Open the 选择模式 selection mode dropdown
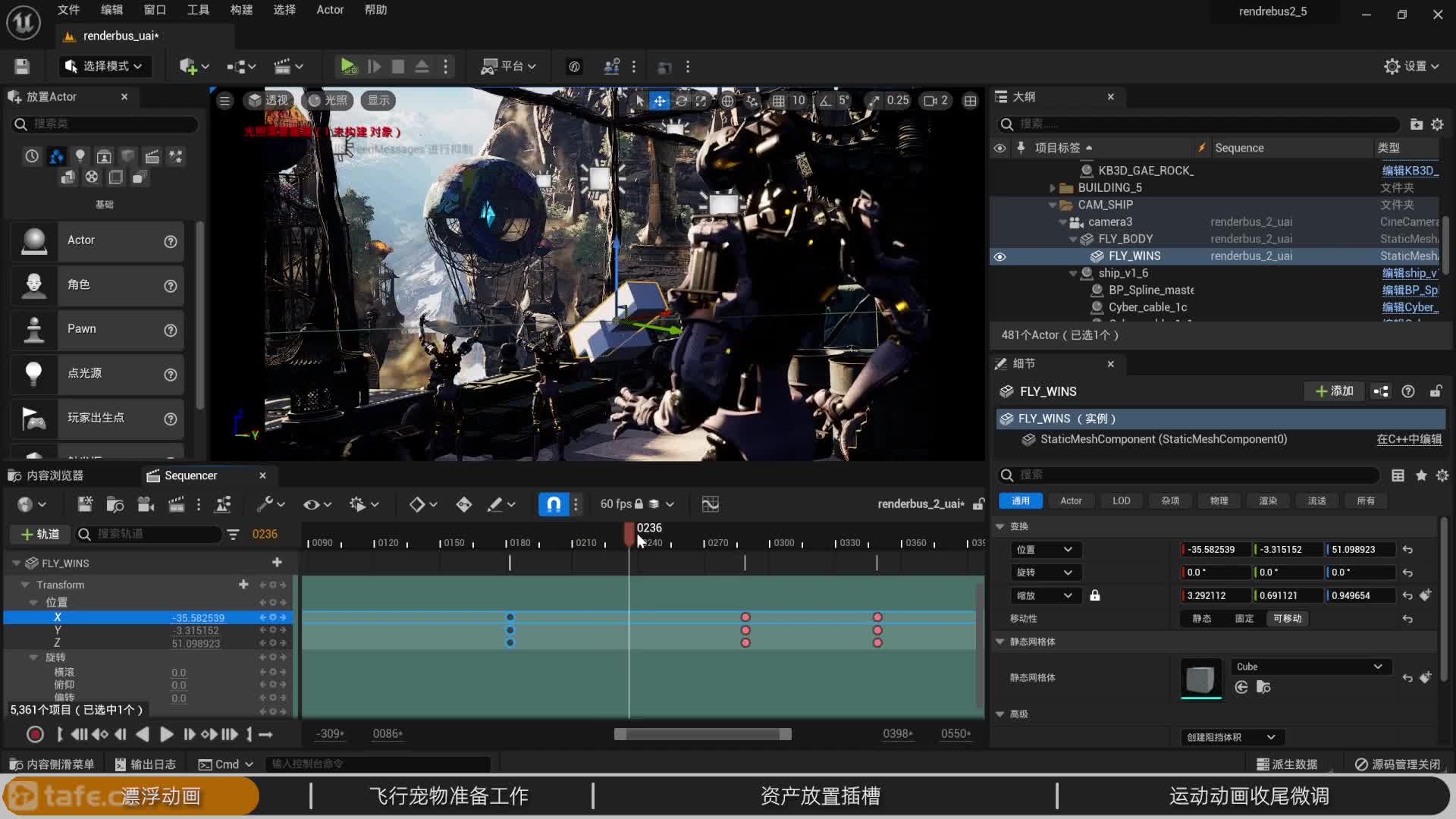This screenshot has width=1456, height=819. [x=105, y=67]
